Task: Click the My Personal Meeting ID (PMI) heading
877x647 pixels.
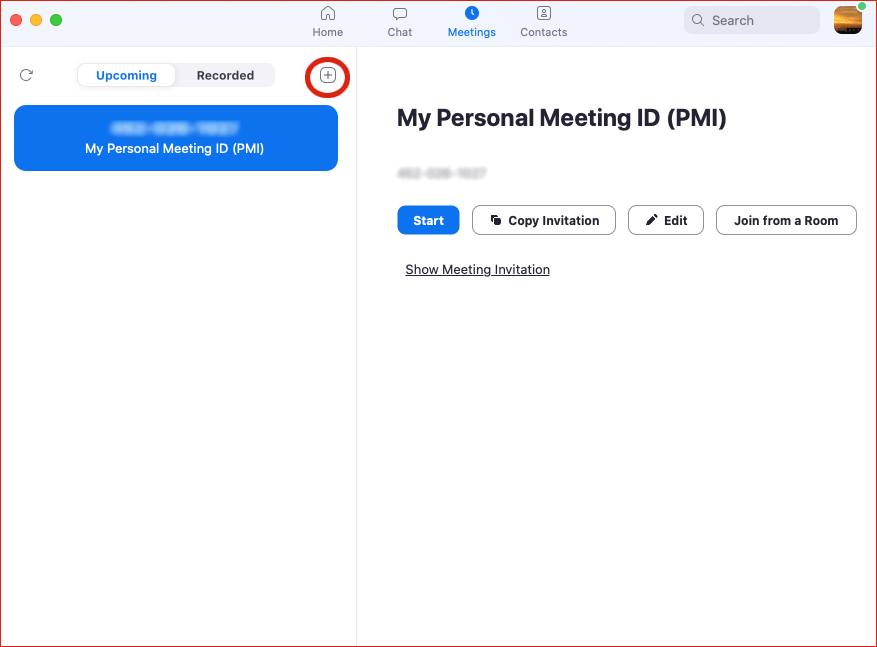Action: 562,119
